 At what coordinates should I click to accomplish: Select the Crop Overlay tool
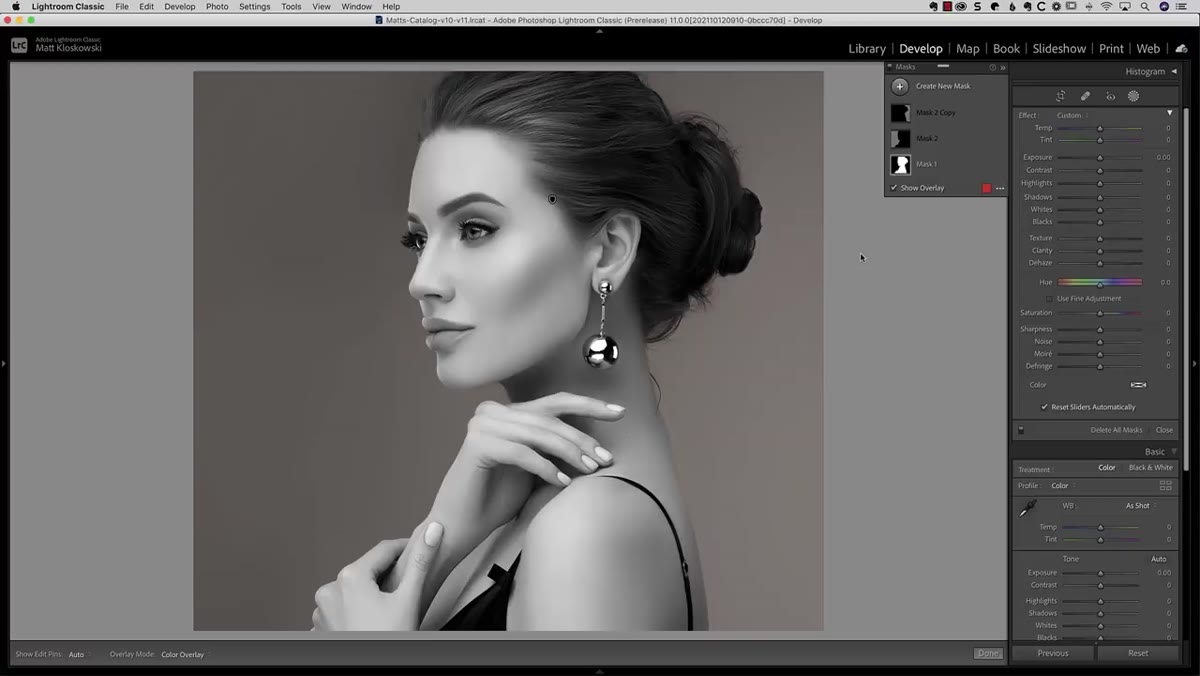(x=1060, y=96)
